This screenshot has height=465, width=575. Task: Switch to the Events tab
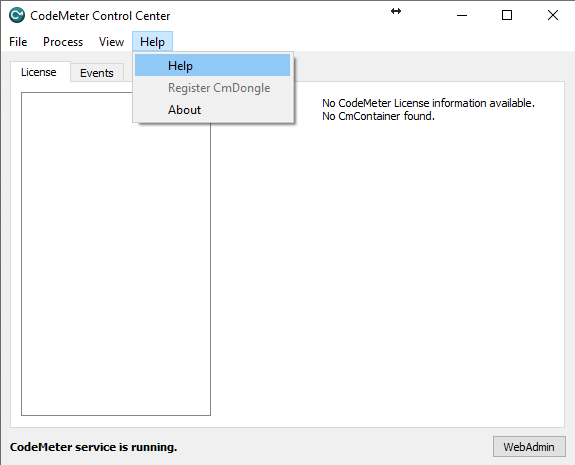pos(97,73)
